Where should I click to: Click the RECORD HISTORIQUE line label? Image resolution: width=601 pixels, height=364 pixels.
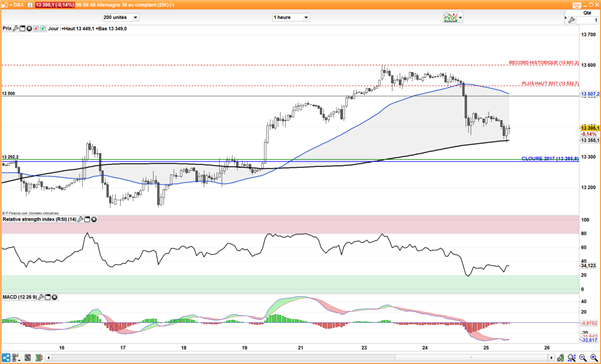[544, 63]
